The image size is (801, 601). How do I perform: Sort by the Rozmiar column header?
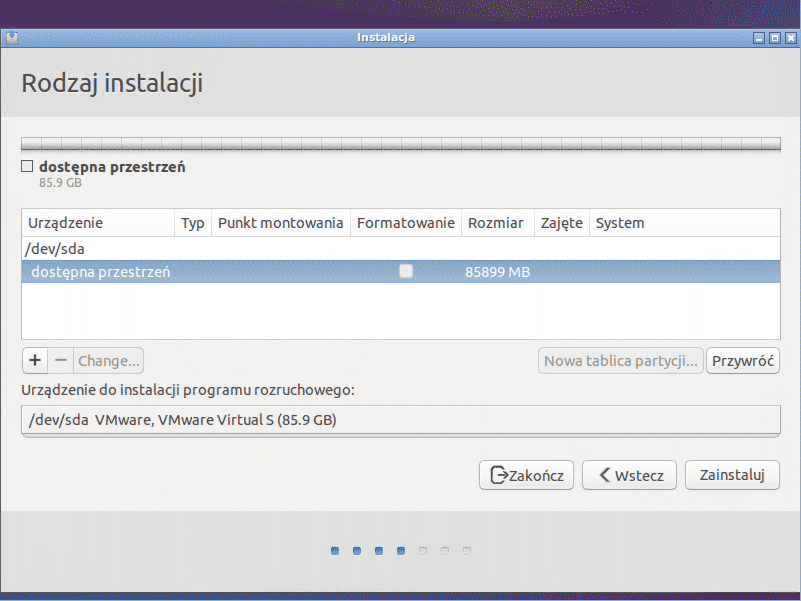point(496,223)
